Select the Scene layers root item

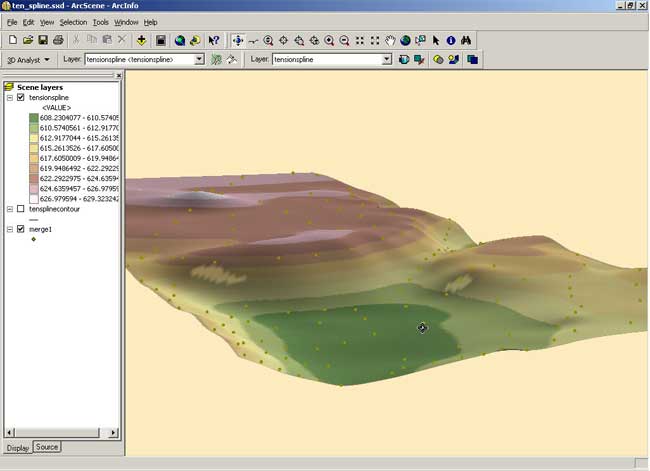[40, 87]
